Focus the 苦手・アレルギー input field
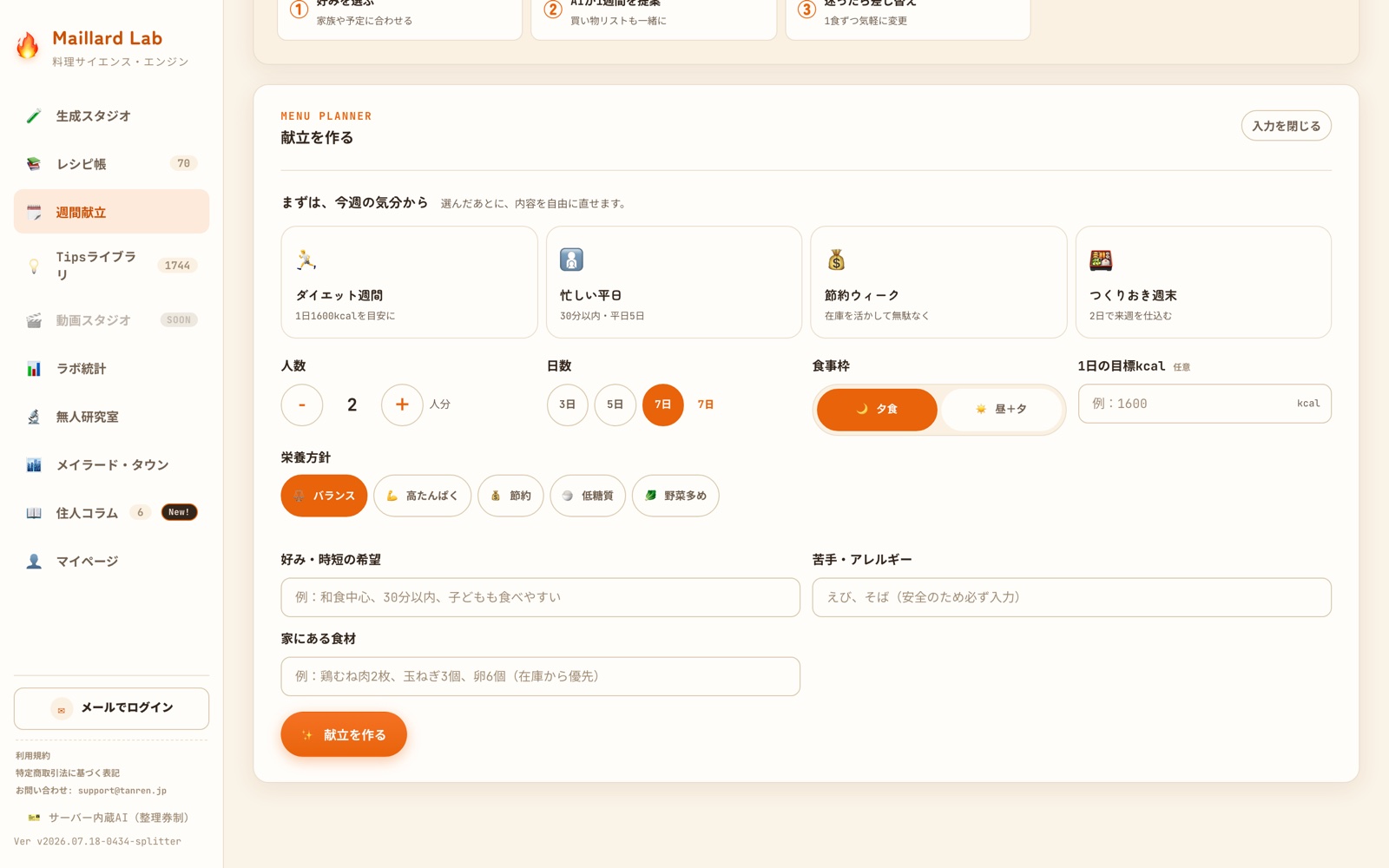 click(x=1071, y=597)
